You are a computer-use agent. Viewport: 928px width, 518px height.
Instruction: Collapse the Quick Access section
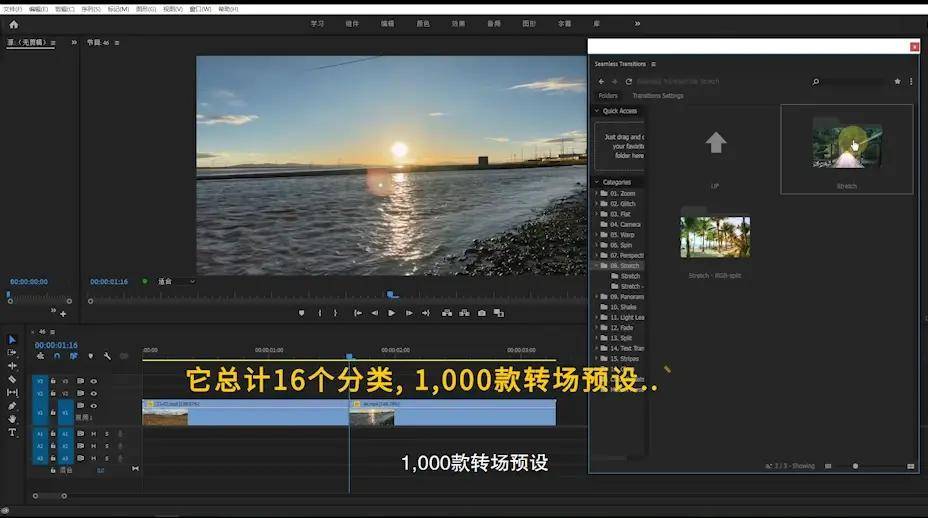click(x=597, y=111)
